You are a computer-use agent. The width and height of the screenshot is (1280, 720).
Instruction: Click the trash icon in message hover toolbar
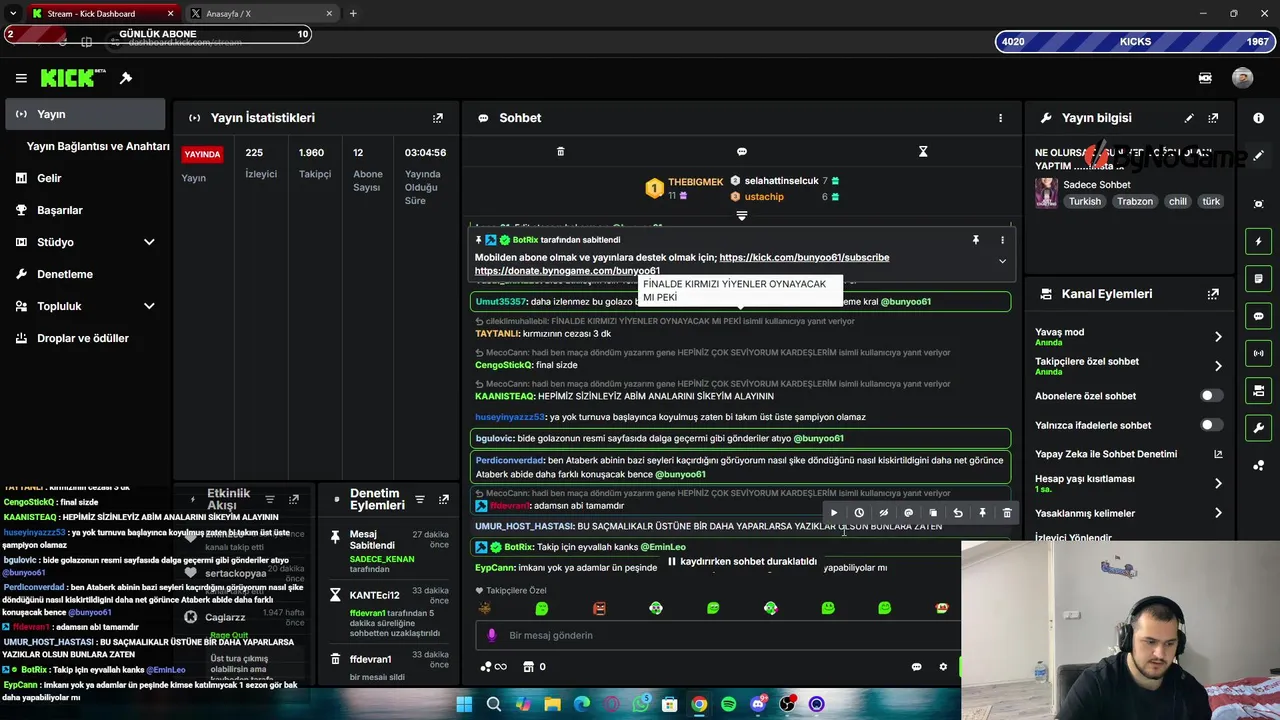point(1007,513)
